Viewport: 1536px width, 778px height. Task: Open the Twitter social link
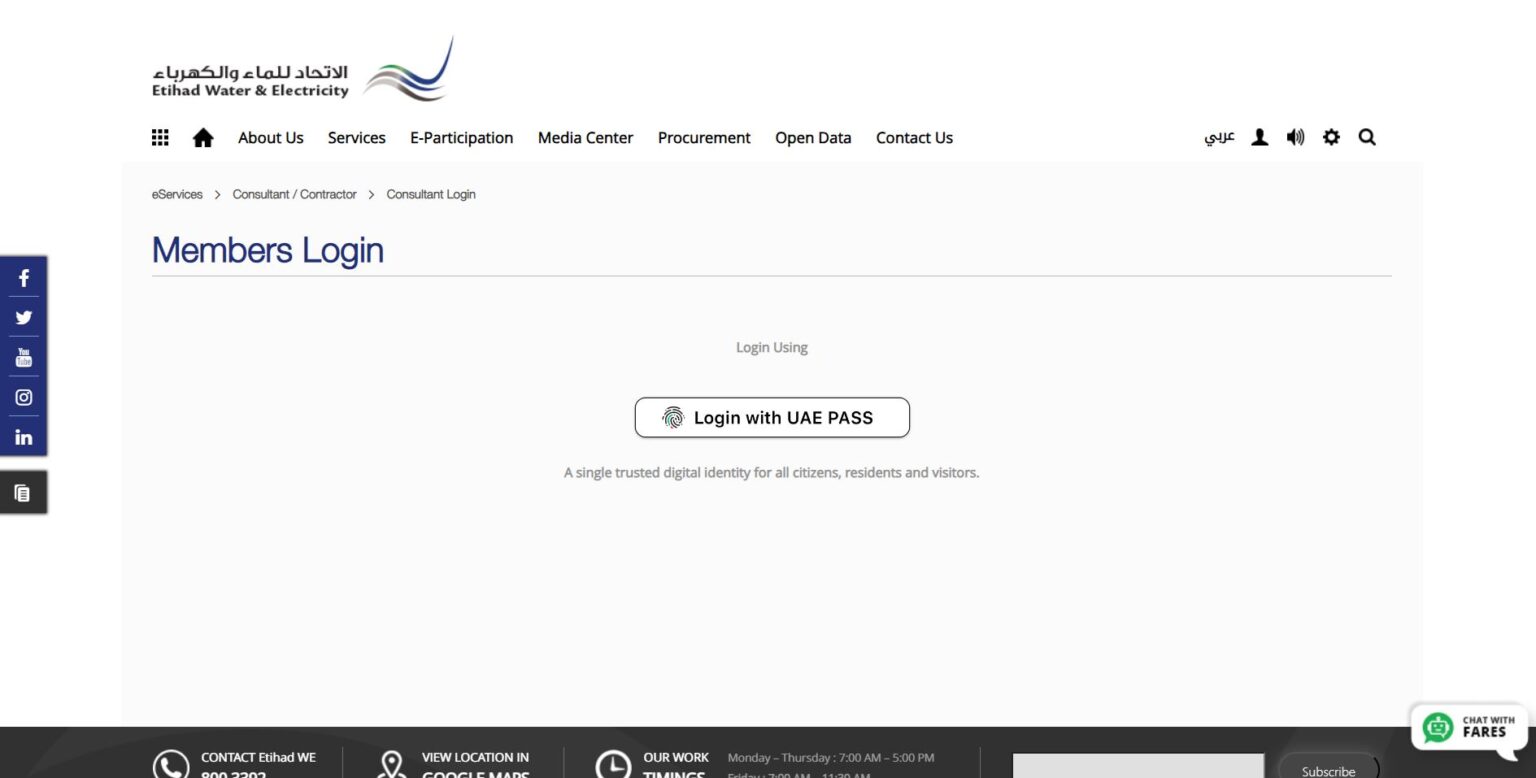pos(24,318)
